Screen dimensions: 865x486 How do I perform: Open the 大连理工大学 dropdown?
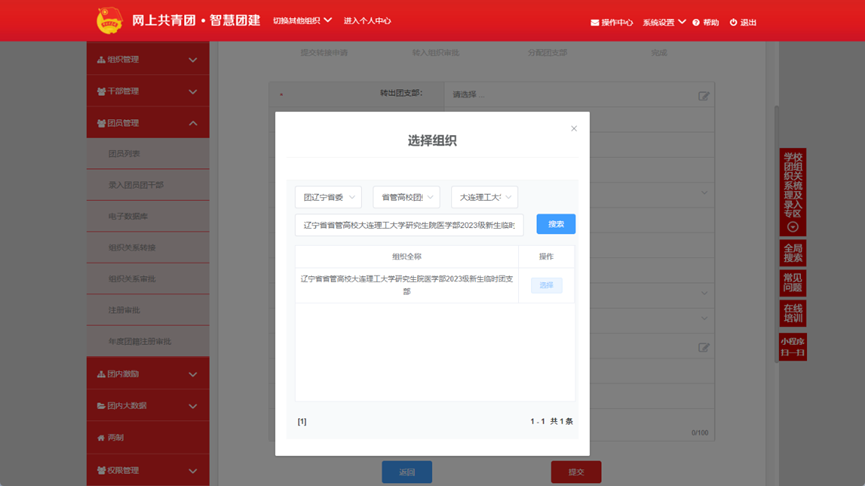[484, 197]
